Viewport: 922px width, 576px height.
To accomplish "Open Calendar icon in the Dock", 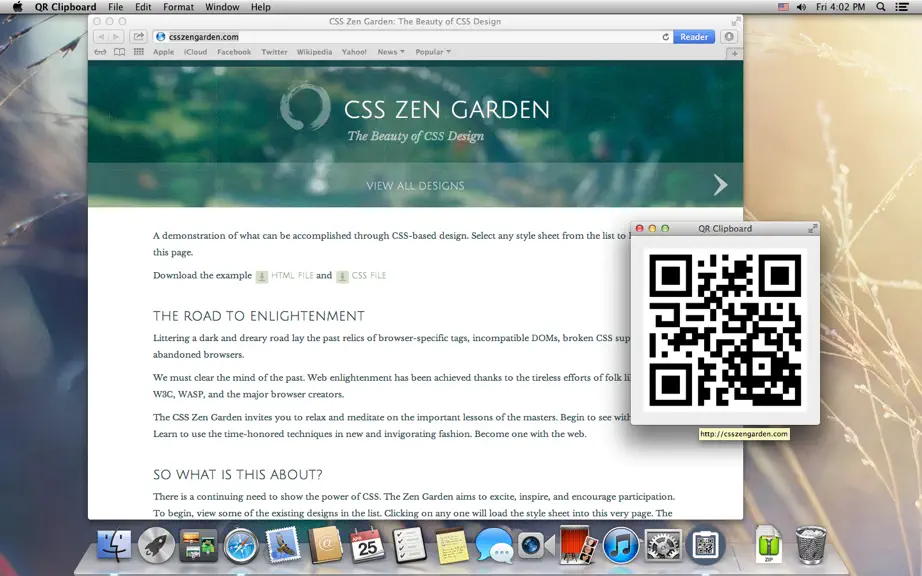I will [367, 545].
